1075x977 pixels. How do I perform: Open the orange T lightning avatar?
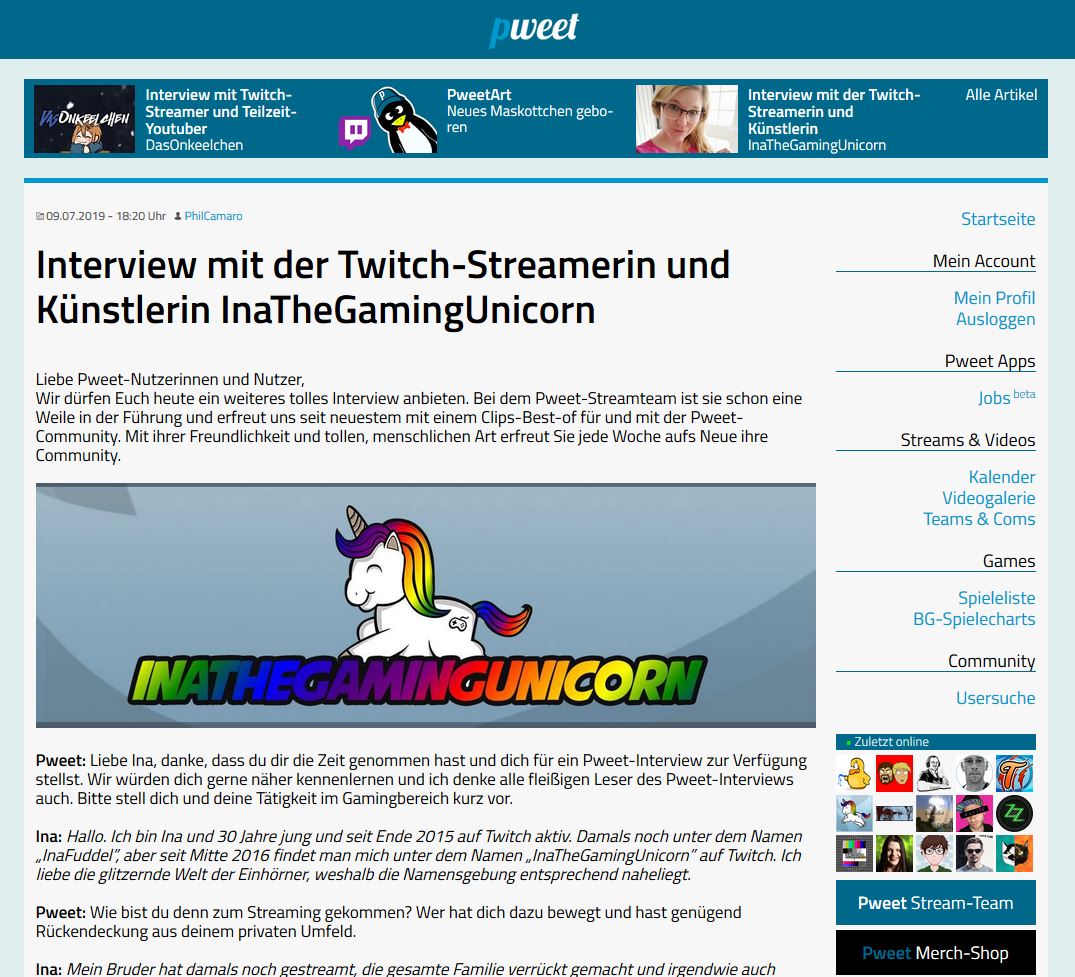pyautogui.click(x=1015, y=773)
